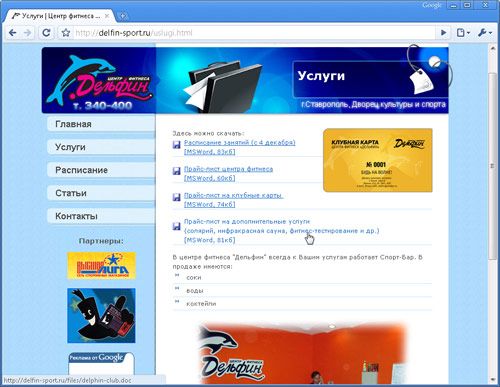Screen dimensions: 500x387
Task: Open the Контакты menu item
Action: [x=101, y=216]
